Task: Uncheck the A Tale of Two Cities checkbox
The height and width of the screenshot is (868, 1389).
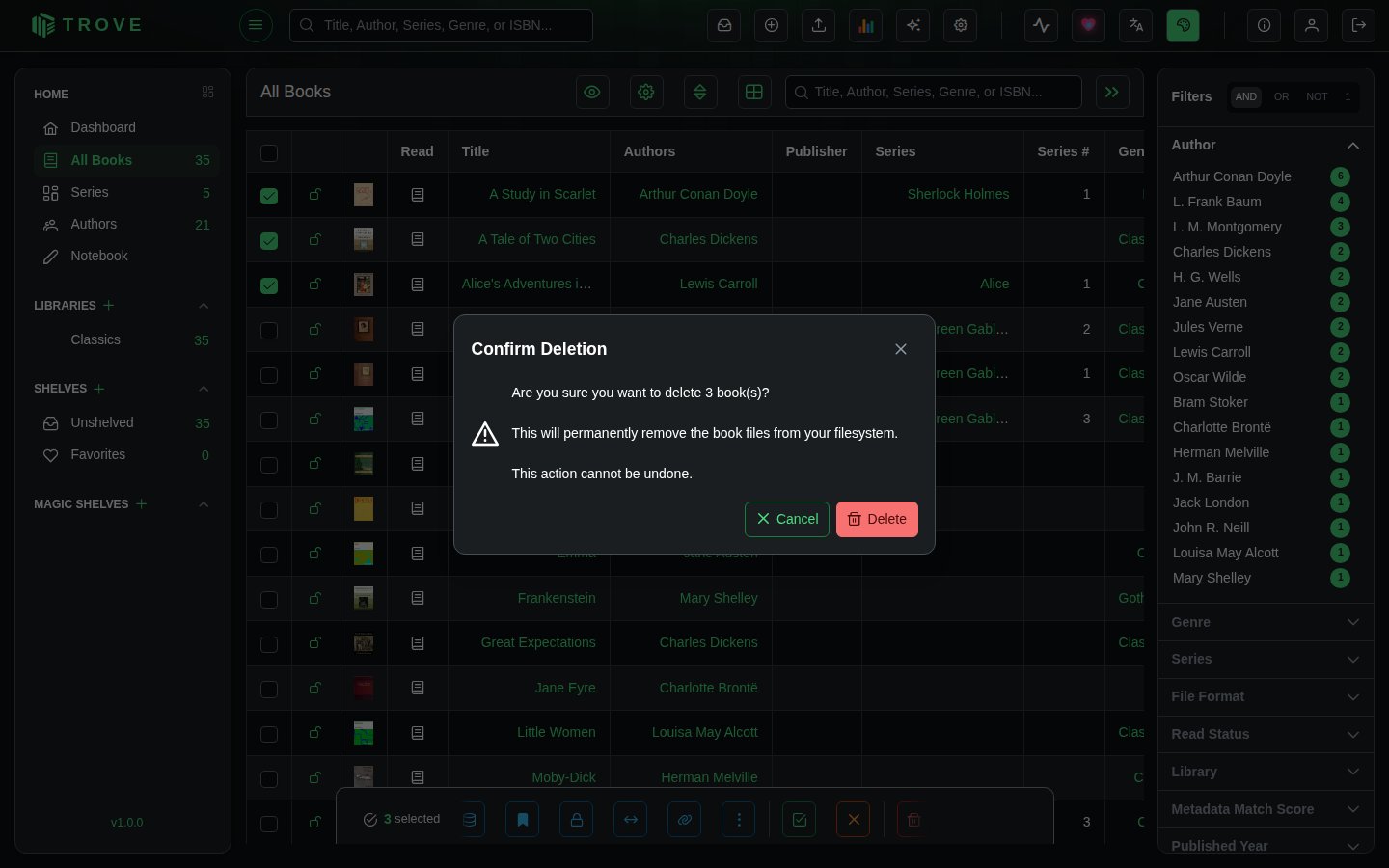Action: [269, 240]
